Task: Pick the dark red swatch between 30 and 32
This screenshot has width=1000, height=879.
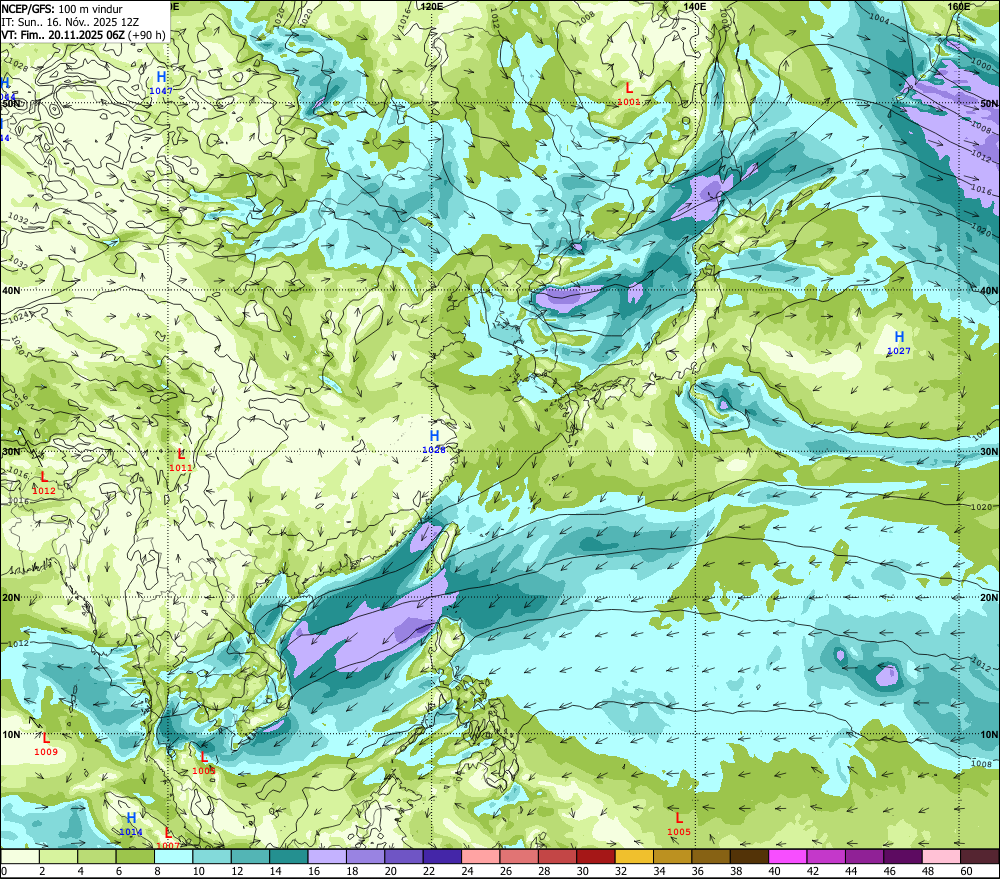Action: coord(596,856)
